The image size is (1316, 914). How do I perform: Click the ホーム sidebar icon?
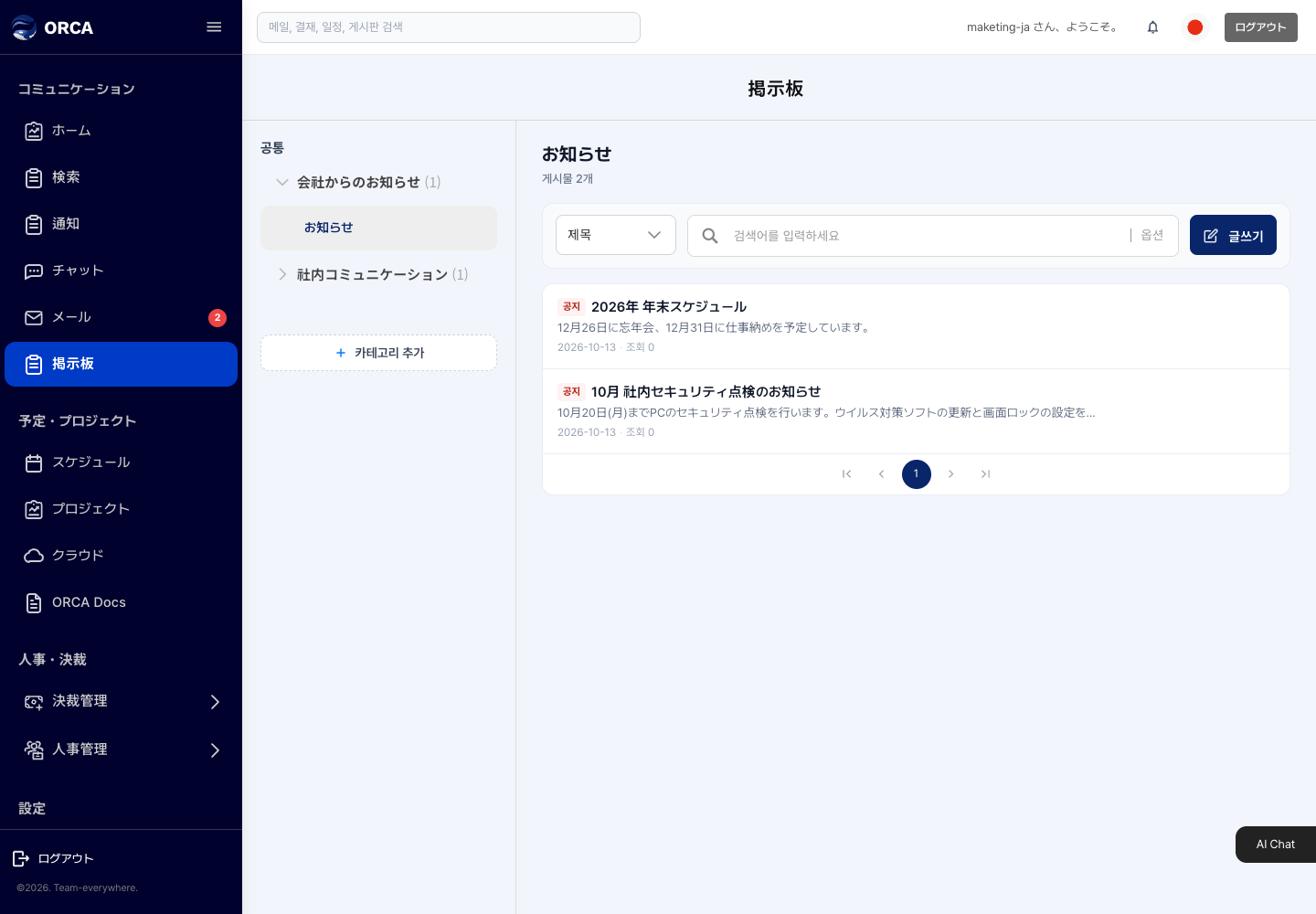click(34, 131)
